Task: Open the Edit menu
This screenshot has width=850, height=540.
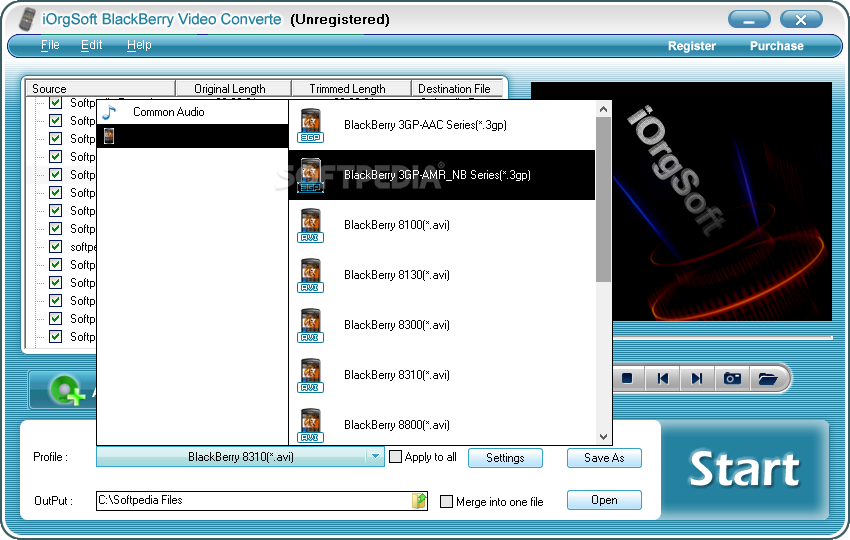Action: click(x=92, y=45)
